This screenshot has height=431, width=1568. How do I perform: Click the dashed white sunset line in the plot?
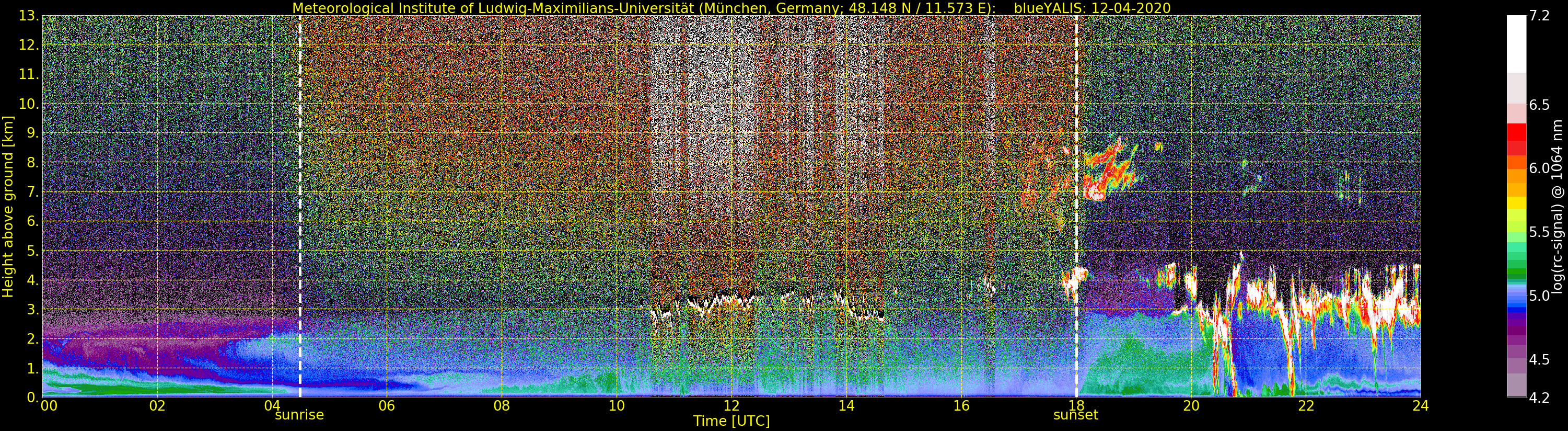pyautogui.click(x=1076, y=206)
